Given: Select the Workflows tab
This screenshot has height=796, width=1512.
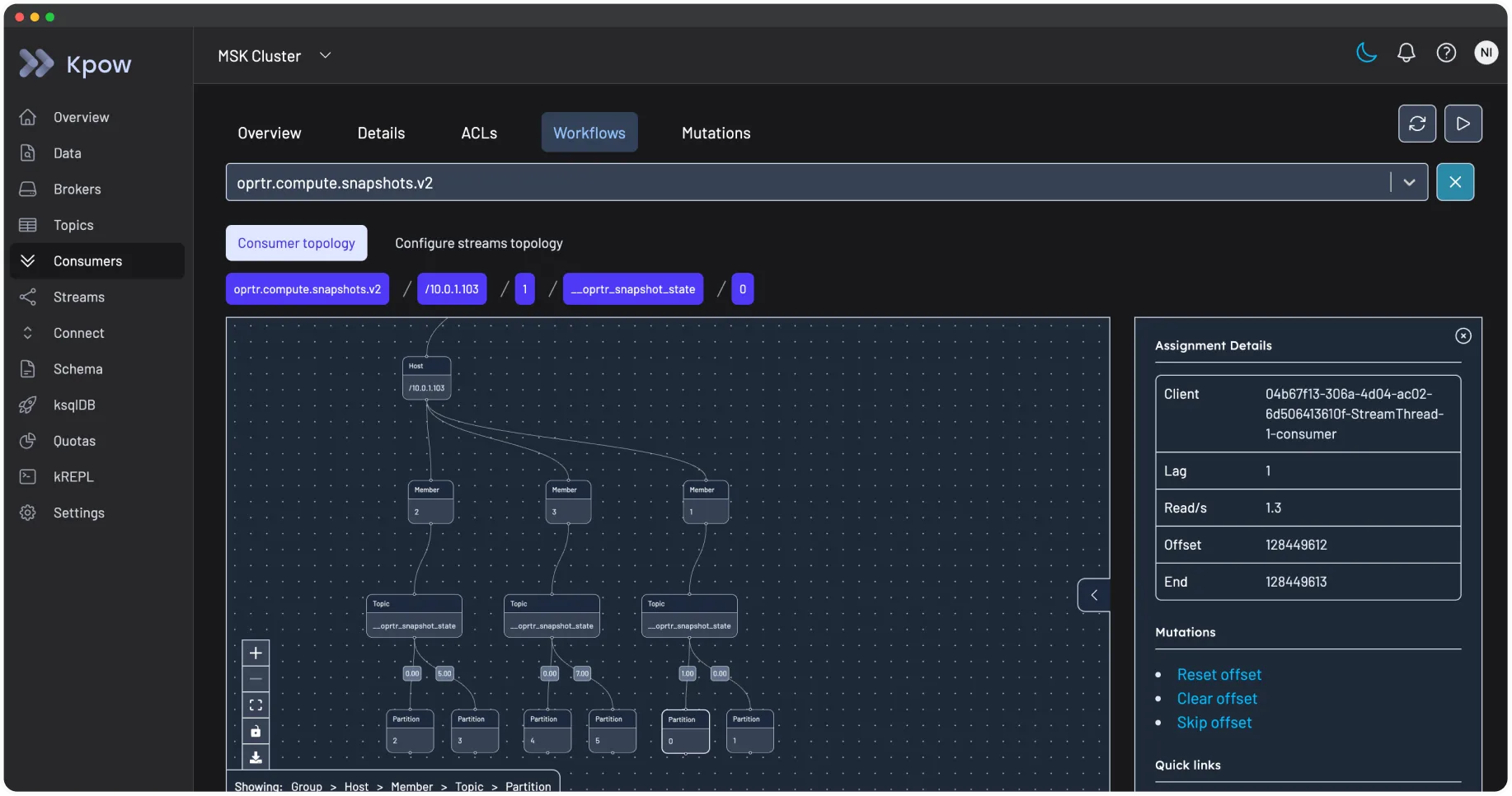Looking at the screenshot, I should [x=589, y=133].
